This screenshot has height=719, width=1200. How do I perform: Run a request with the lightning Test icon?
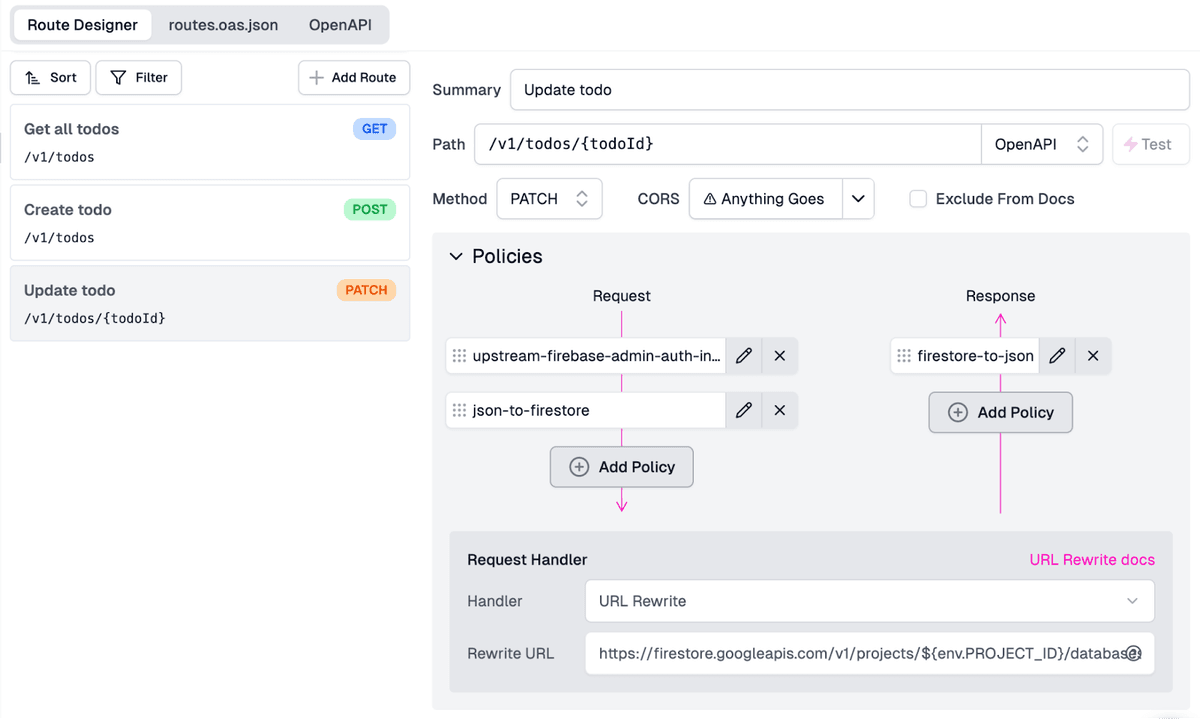point(1137,144)
